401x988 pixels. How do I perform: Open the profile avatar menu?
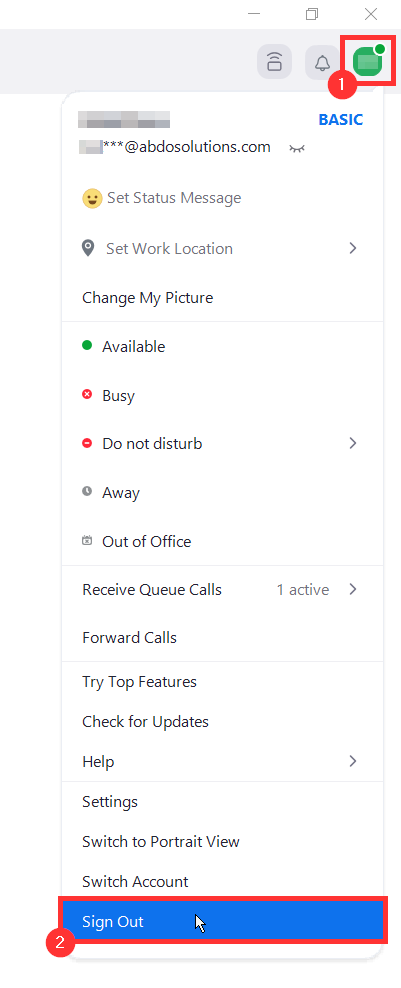[369, 61]
